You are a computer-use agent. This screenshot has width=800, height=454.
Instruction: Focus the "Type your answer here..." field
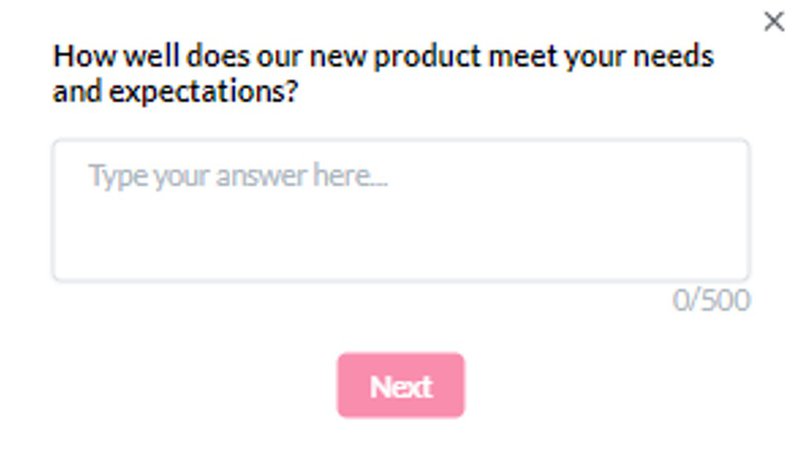(x=400, y=210)
